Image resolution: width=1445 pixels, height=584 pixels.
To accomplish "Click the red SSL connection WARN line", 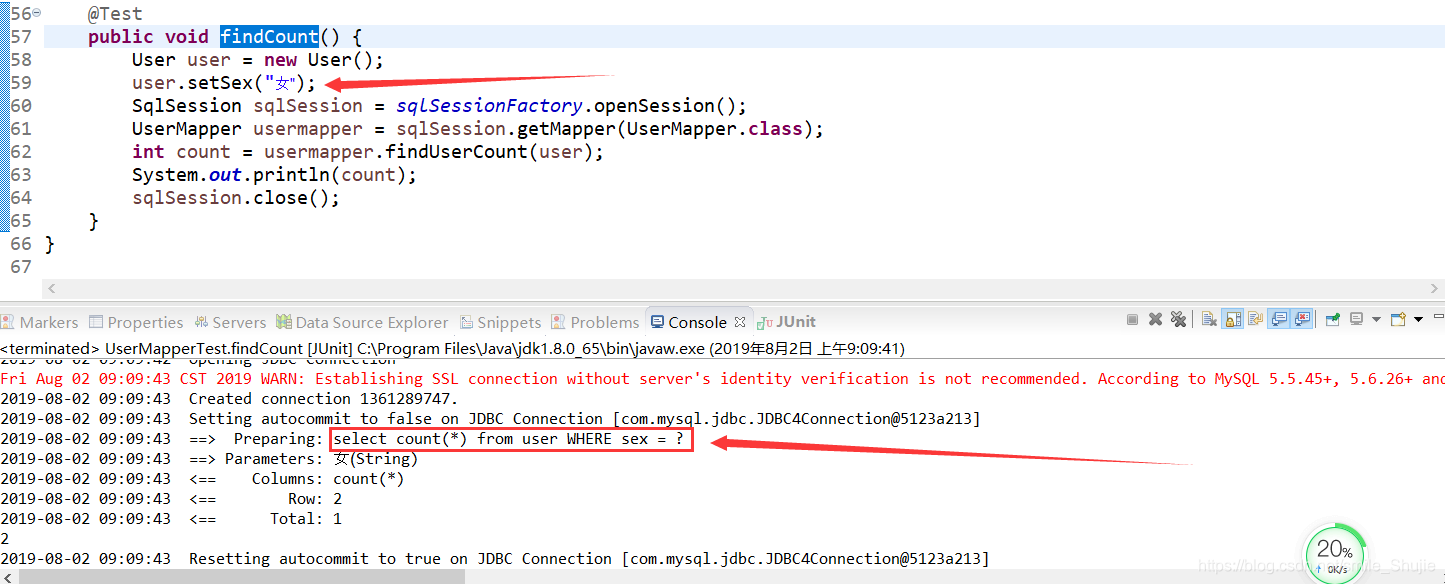I will point(722,379).
